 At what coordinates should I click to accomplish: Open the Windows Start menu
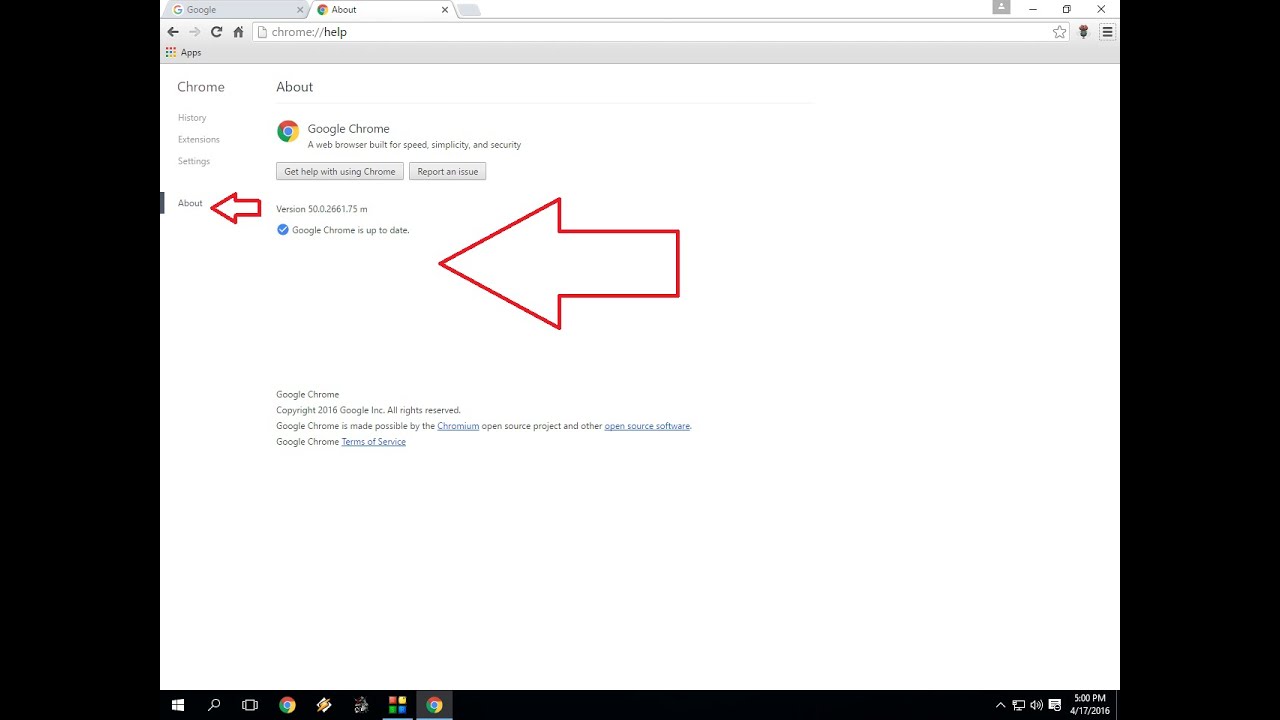(x=178, y=705)
